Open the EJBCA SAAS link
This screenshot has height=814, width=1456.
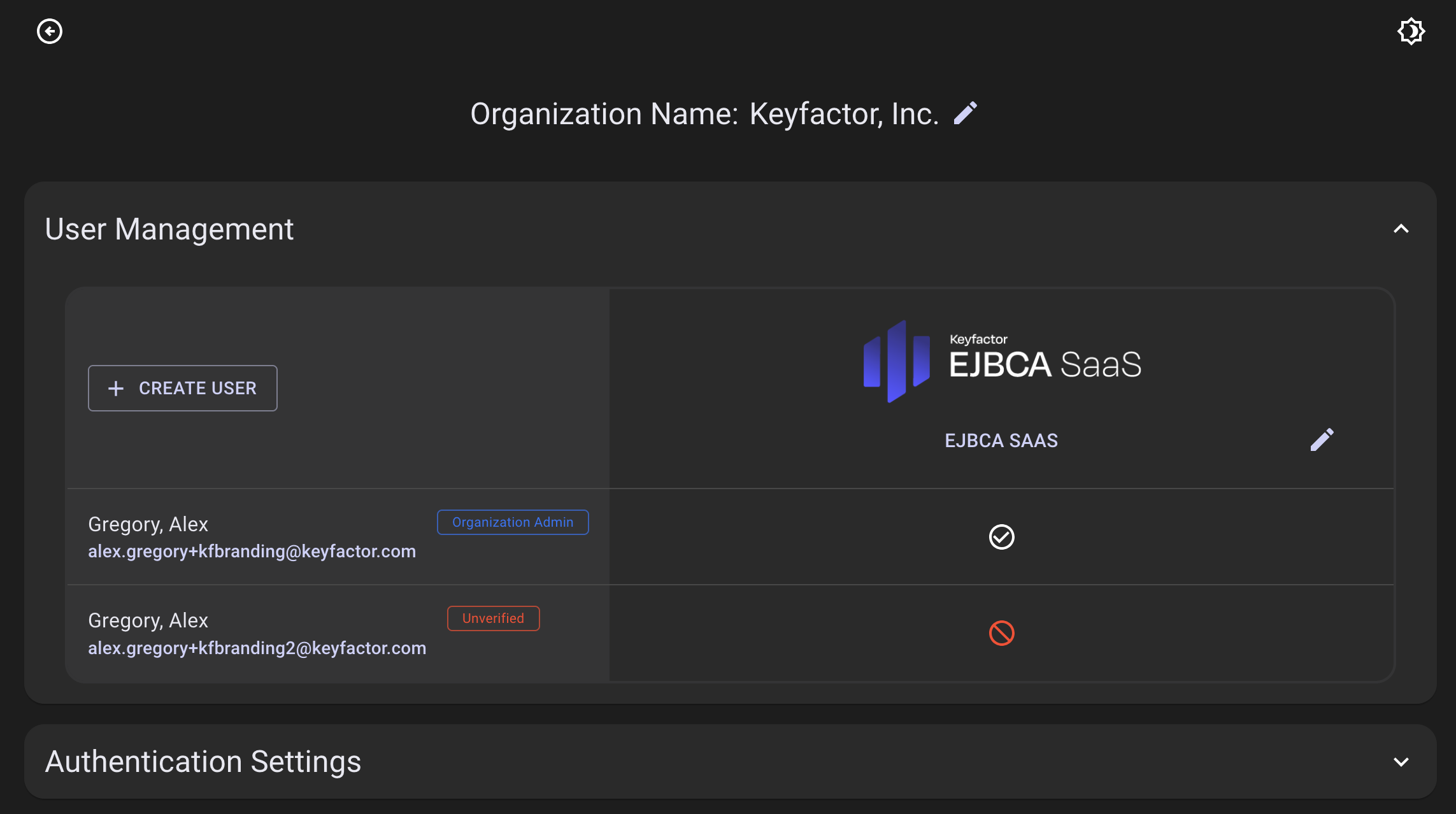tap(1001, 441)
